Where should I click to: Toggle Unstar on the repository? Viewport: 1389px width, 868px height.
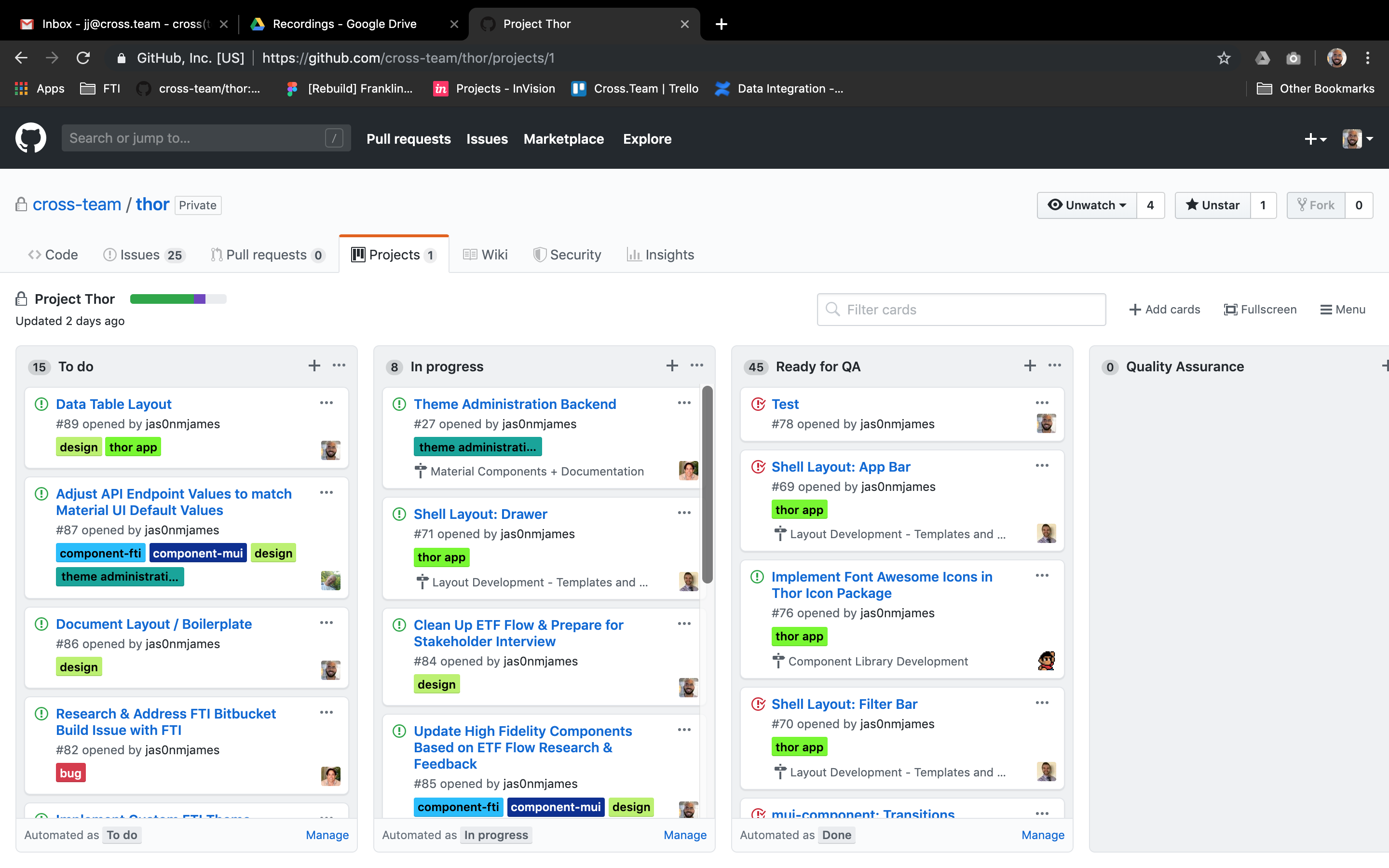[x=1213, y=205]
